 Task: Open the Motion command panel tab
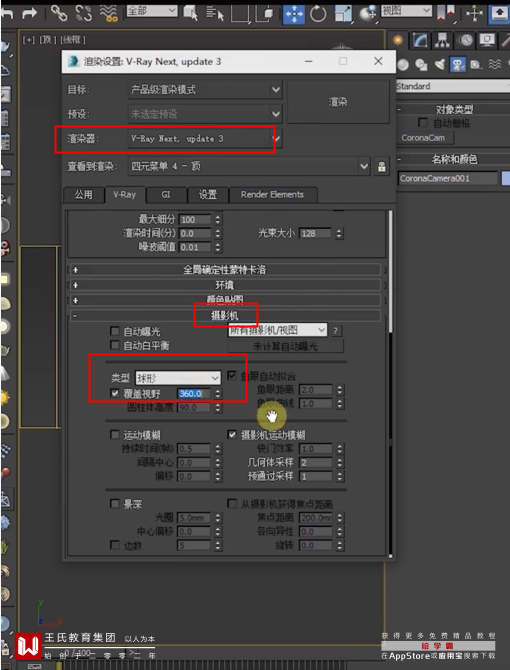tap(466, 40)
